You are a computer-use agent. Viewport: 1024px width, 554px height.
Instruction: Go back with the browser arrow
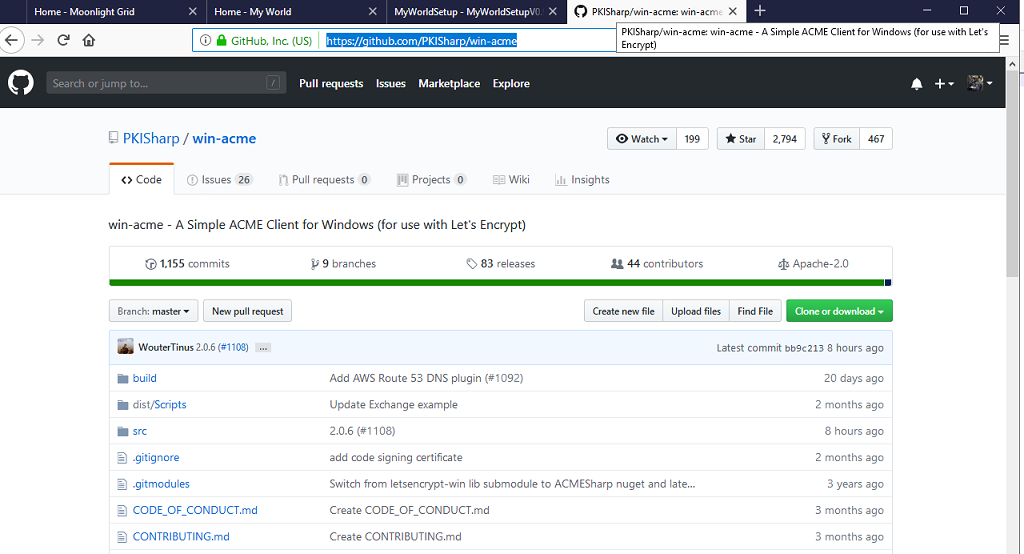point(12,41)
